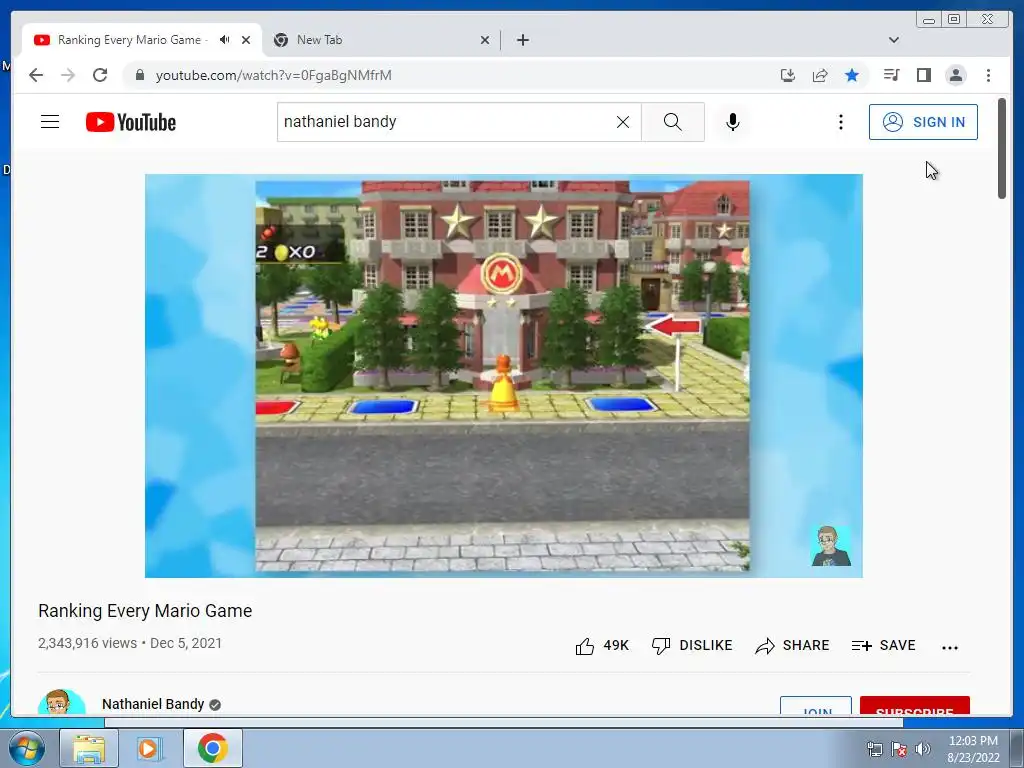Image resolution: width=1024 pixels, height=768 pixels.
Task: Open Chrome profile avatar
Action: pyautogui.click(x=955, y=75)
